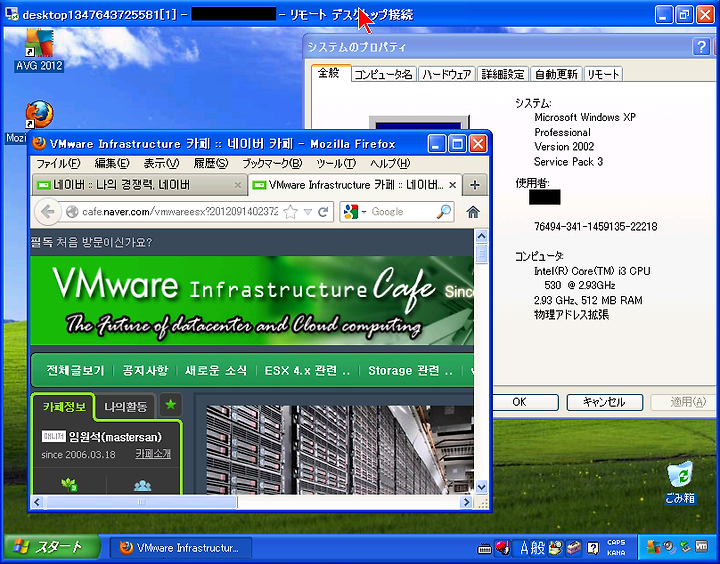
Task: Select the 詳細設定 tab
Action: pyautogui.click(x=503, y=74)
